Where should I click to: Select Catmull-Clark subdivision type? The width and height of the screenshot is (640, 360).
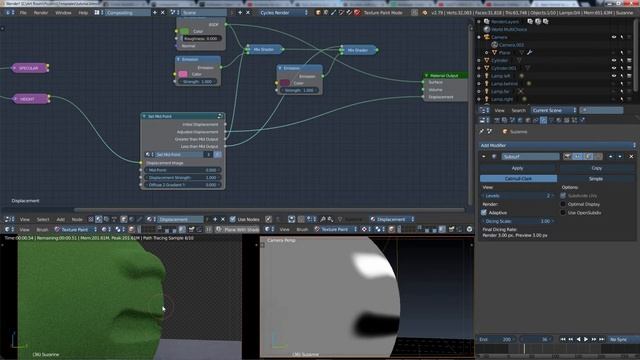518,179
